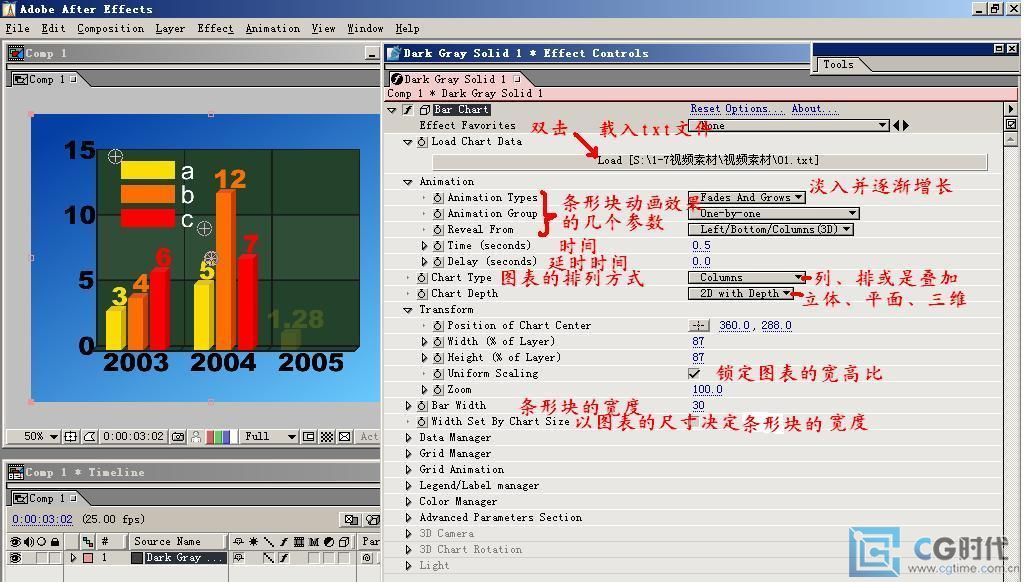Click the Chart Depth stopwatch

[422, 294]
